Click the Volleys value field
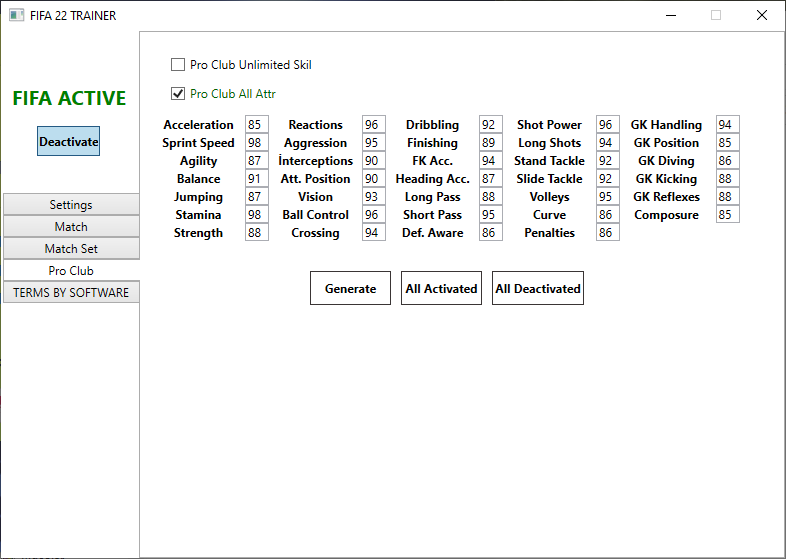 pyautogui.click(x=608, y=197)
